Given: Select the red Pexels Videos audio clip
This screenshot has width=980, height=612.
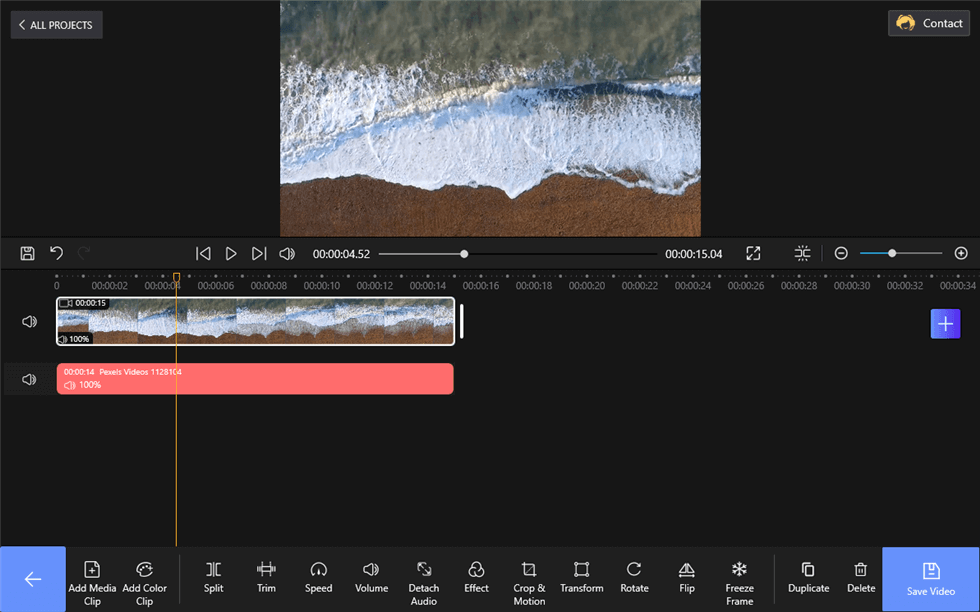Looking at the screenshot, I should [255, 379].
